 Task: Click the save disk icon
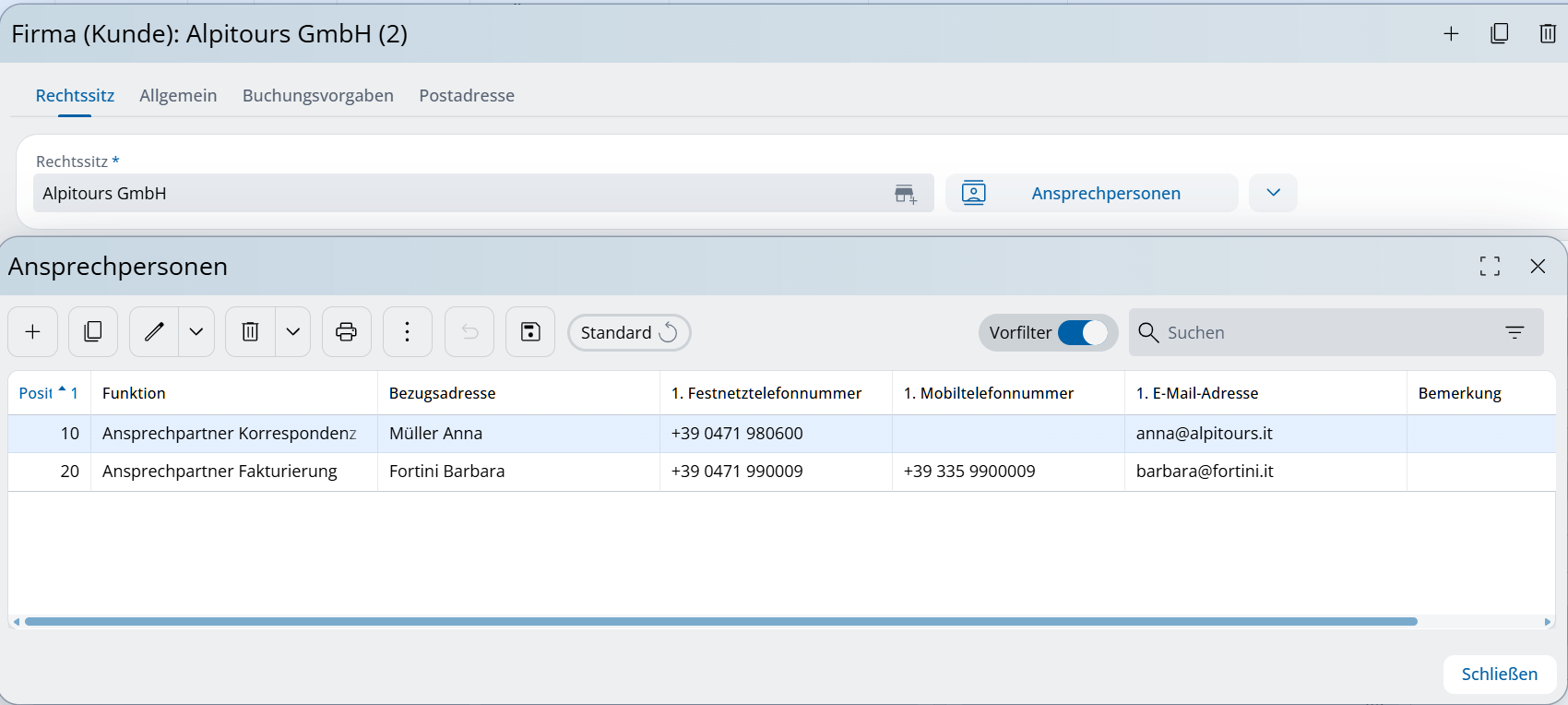point(530,332)
